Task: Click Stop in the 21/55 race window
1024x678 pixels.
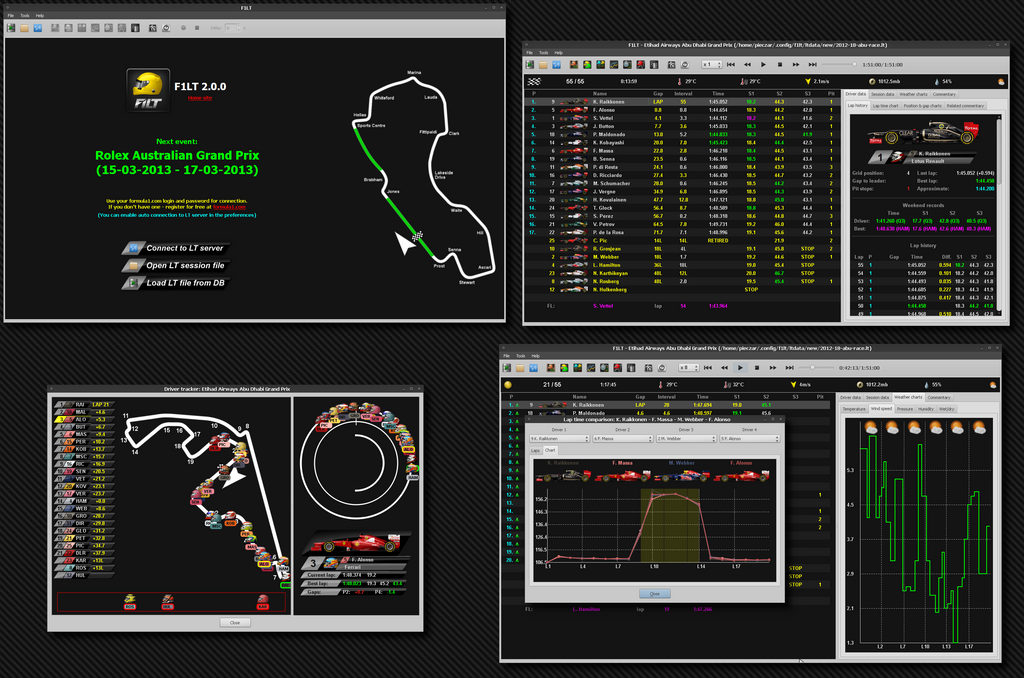Action: (x=757, y=368)
